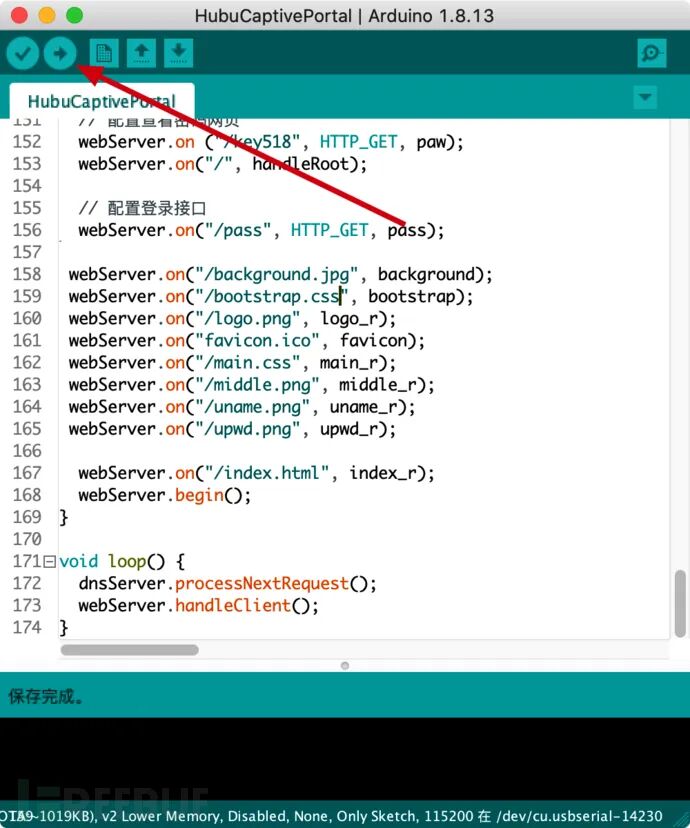Click HTTP_GET on line 152
This screenshot has height=828, width=690.
358,142
